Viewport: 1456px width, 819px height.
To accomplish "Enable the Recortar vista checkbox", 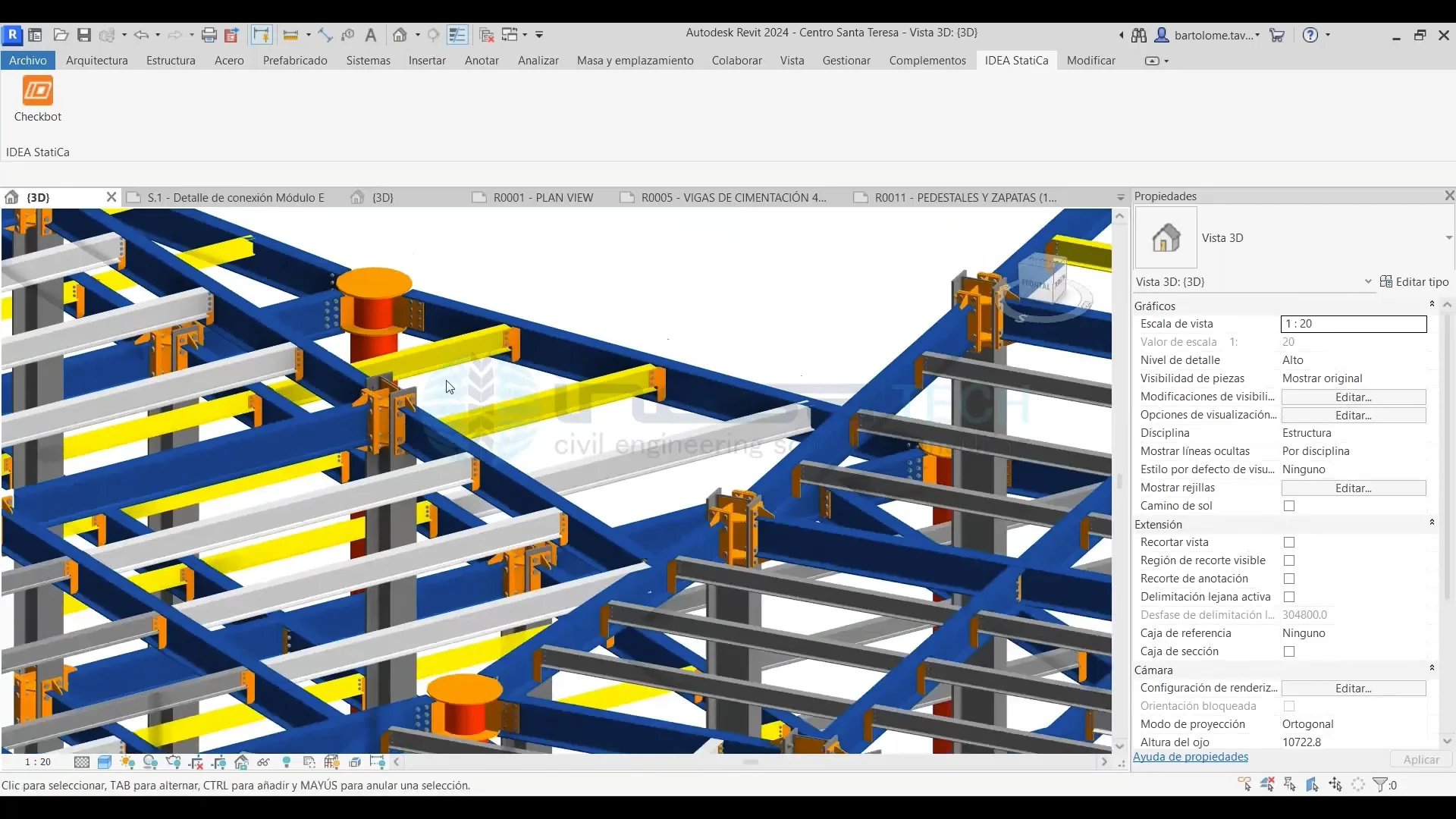I will 1288,542.
